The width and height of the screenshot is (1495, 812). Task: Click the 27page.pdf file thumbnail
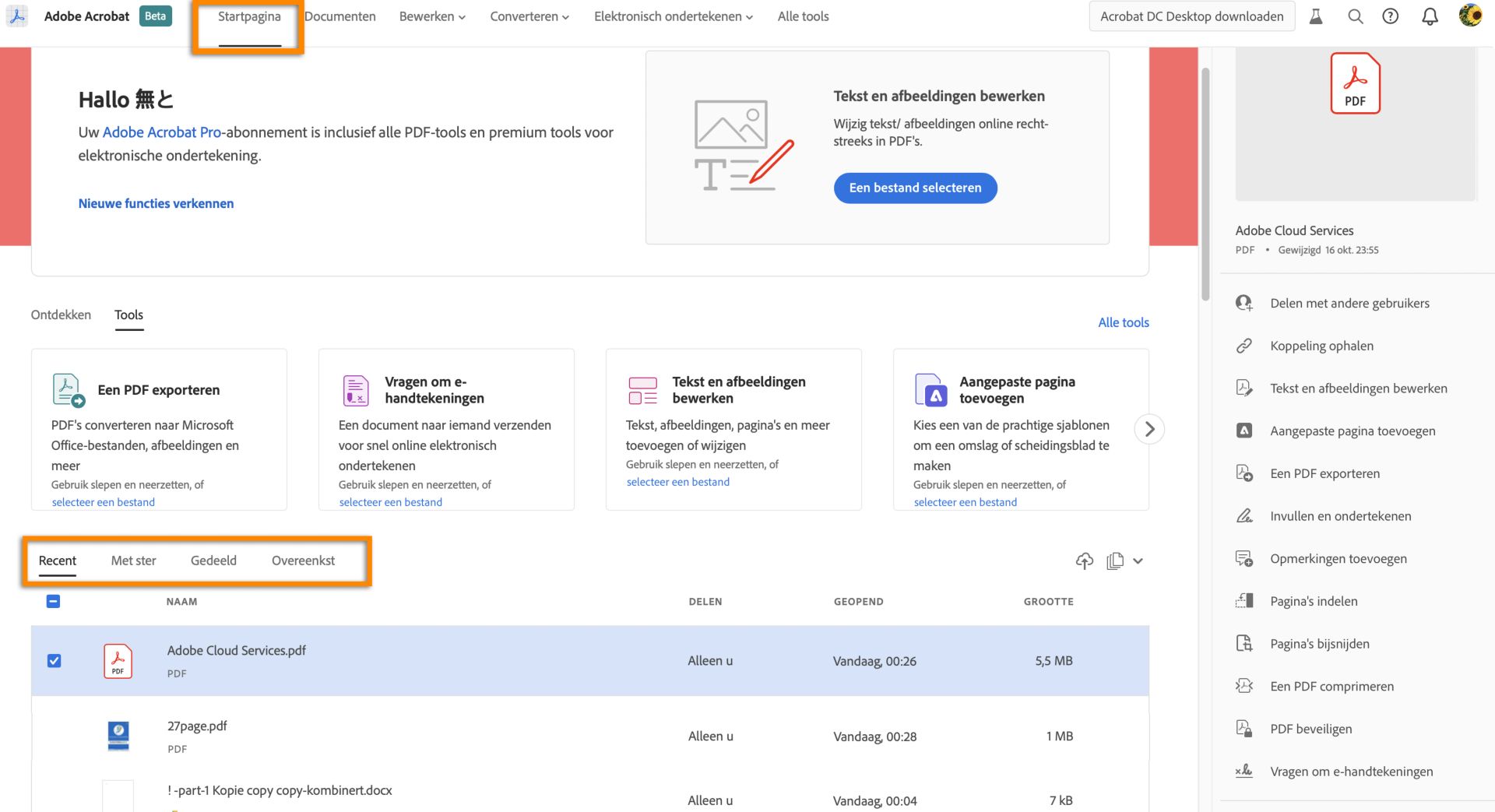[x=118, y=736]
